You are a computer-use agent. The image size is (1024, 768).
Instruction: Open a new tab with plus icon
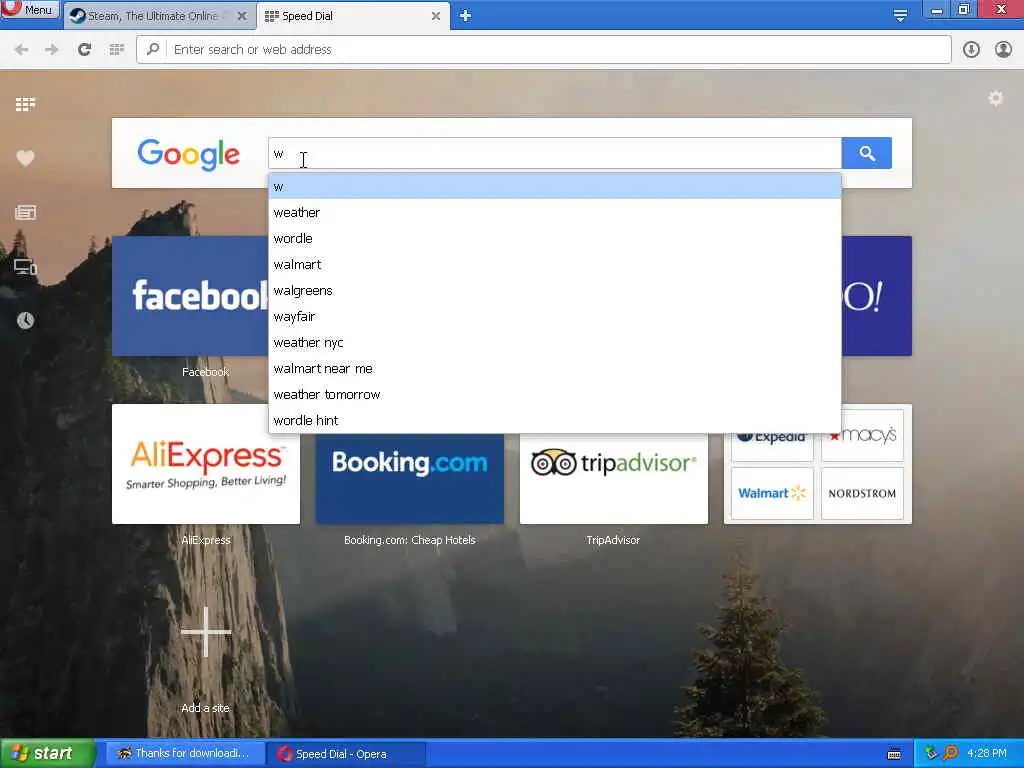(465, 16)
